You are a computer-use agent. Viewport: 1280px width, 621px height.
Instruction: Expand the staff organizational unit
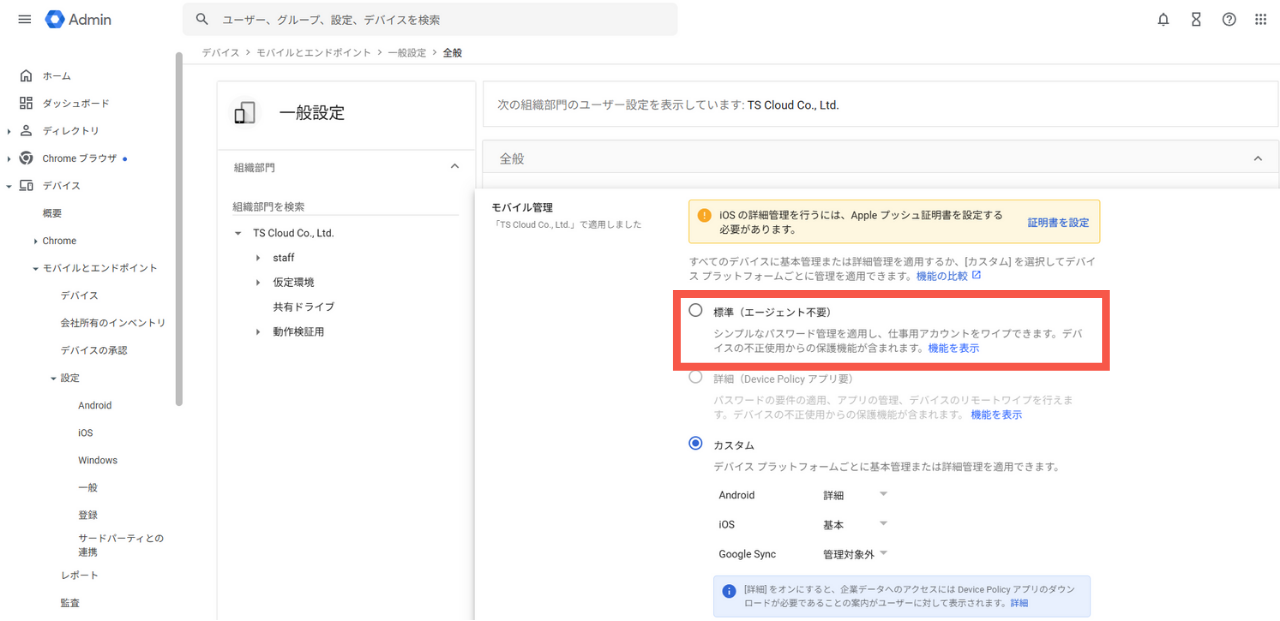[258, 258]
